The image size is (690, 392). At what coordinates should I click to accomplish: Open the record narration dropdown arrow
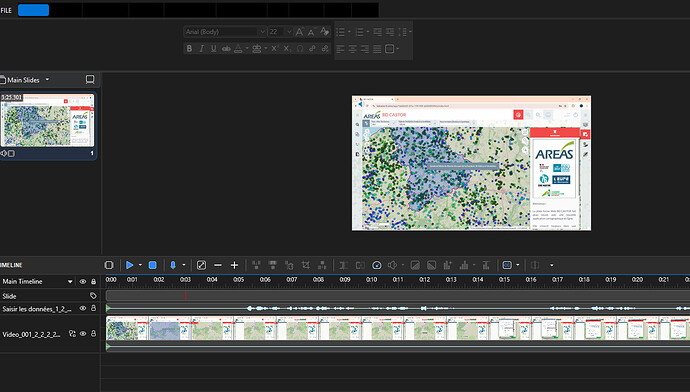point(184,265)
